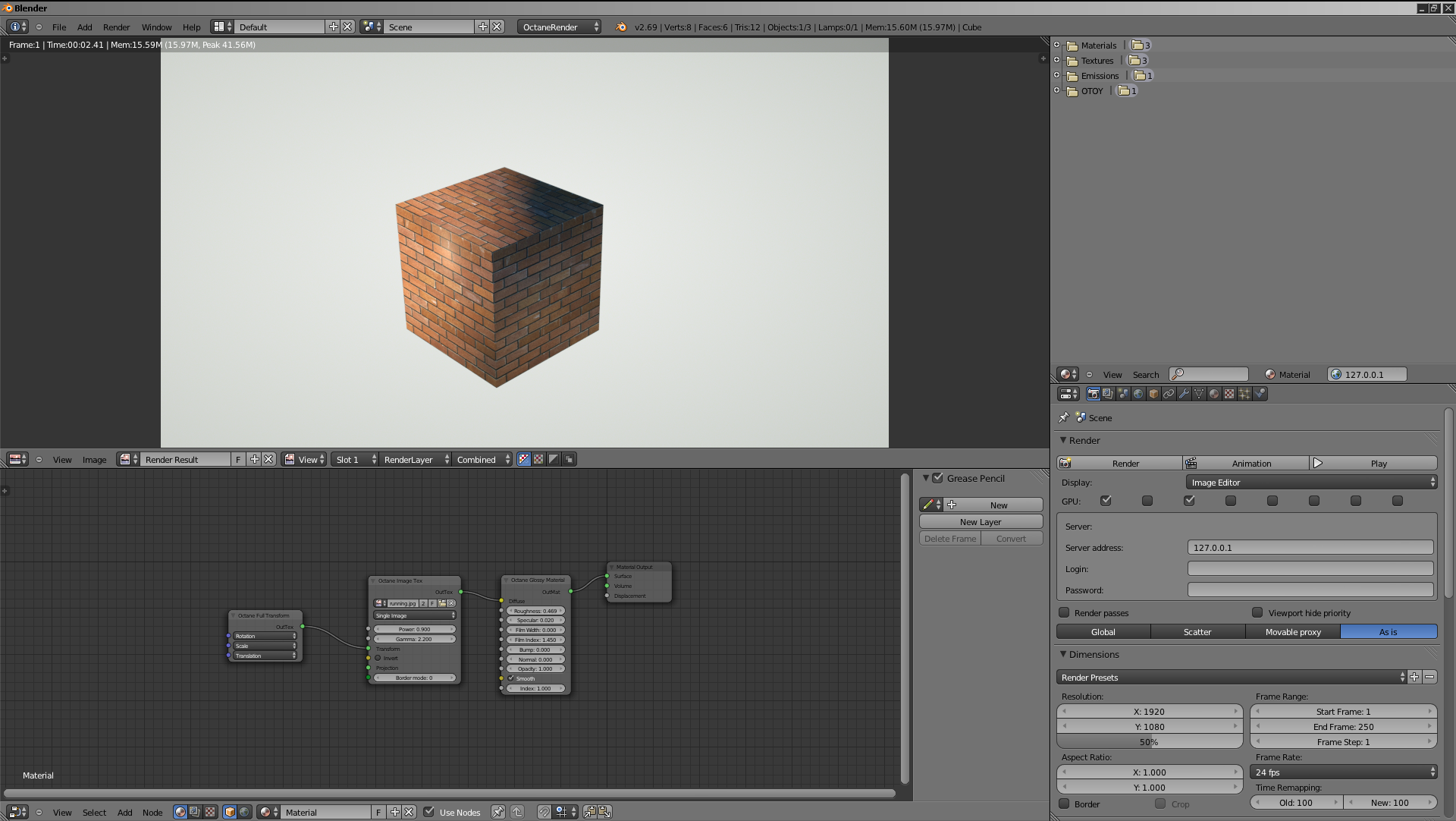Open the 24 fps frame rate dropdown
Screen dimensions: 1456x821
click(x=1343, y=772)
